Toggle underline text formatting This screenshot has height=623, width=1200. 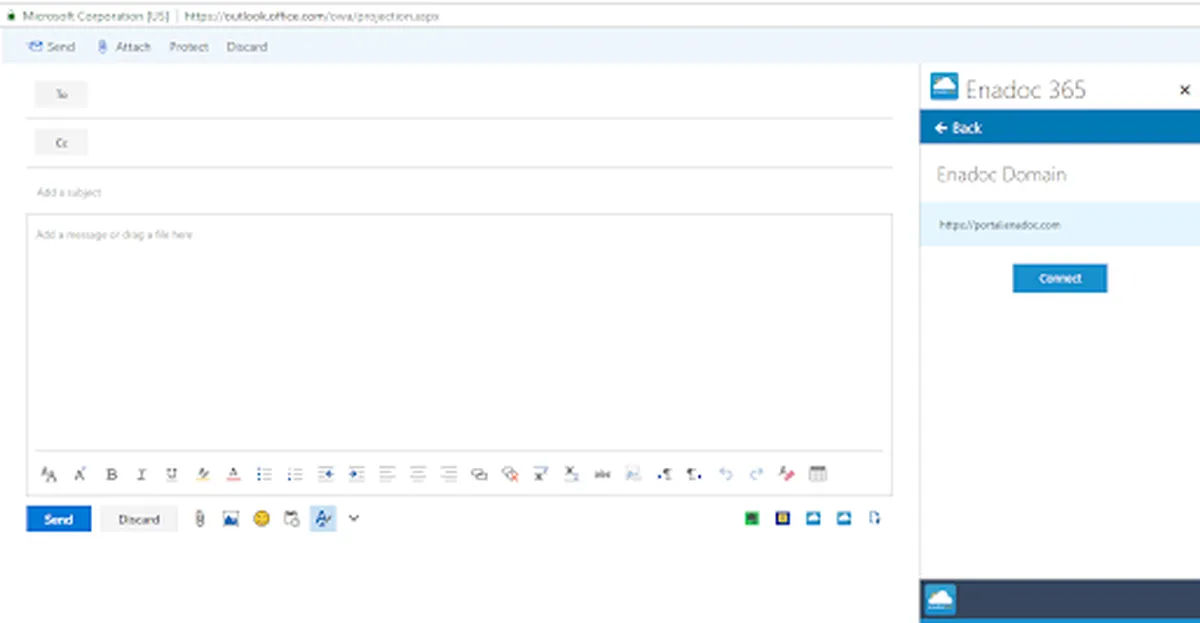172,475
